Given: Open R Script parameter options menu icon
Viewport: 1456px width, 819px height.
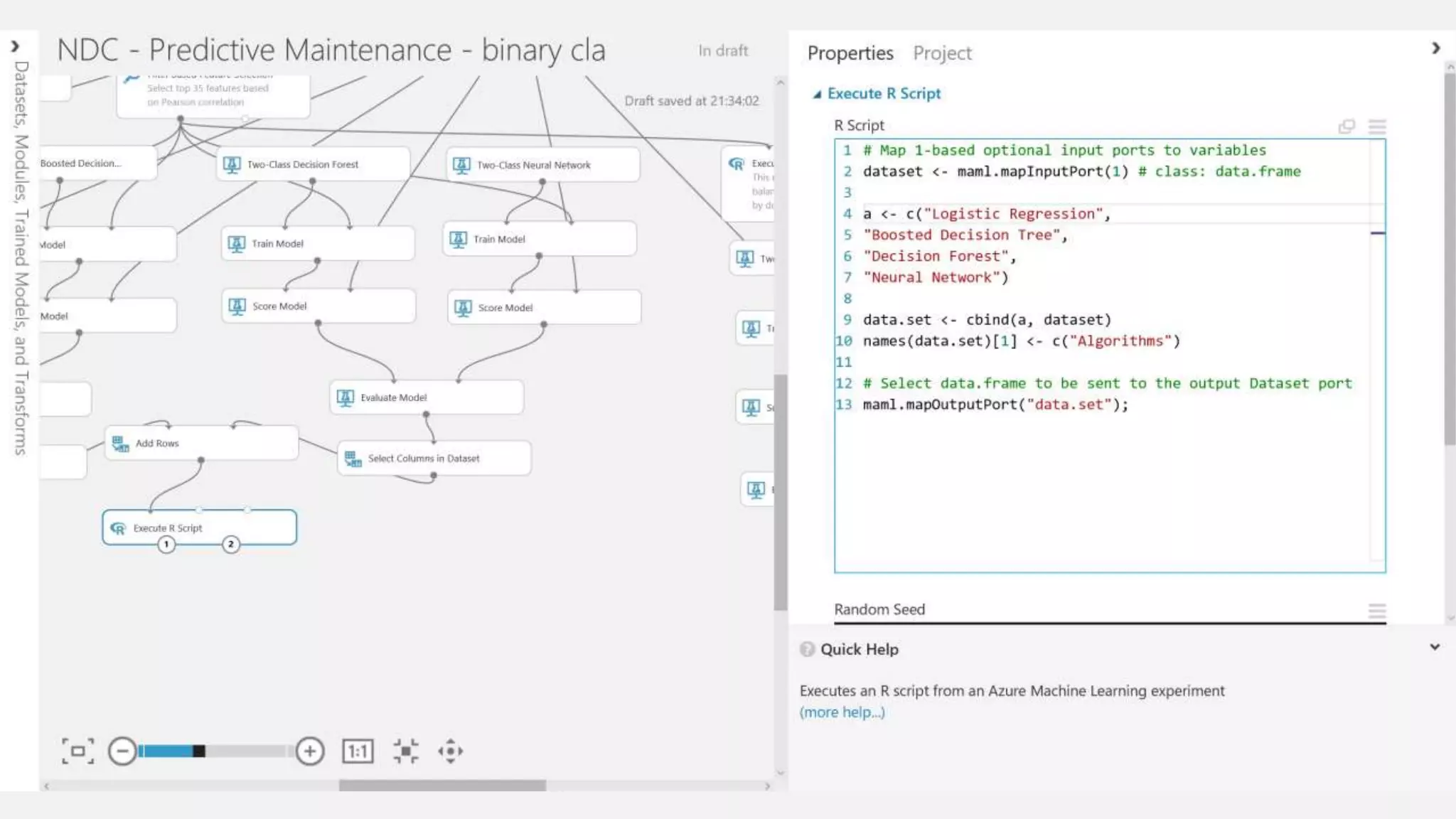Looking at the screenshot, I should [x=1377, y=127].
